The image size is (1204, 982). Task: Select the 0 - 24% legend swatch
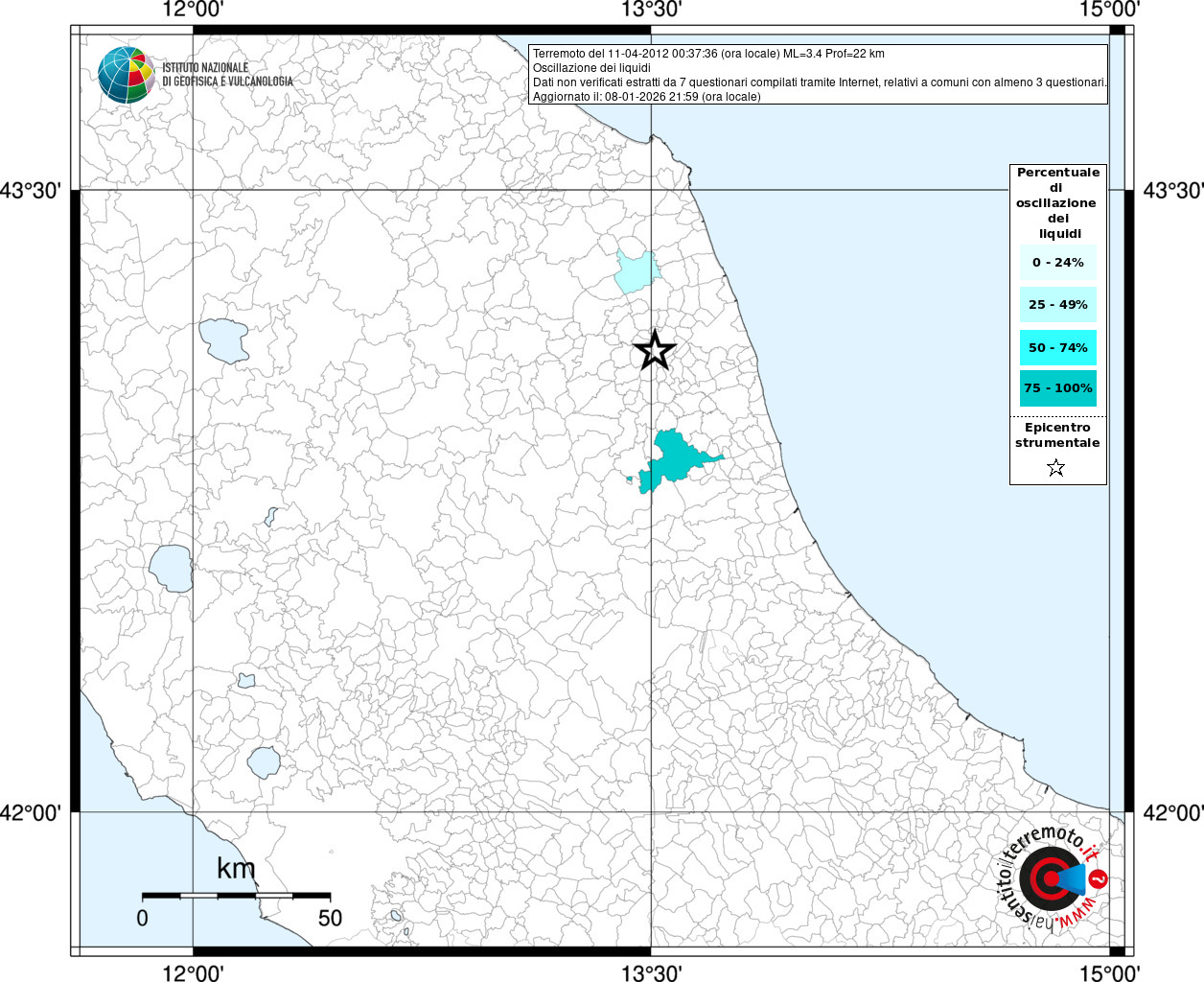tap(1057, 263)
